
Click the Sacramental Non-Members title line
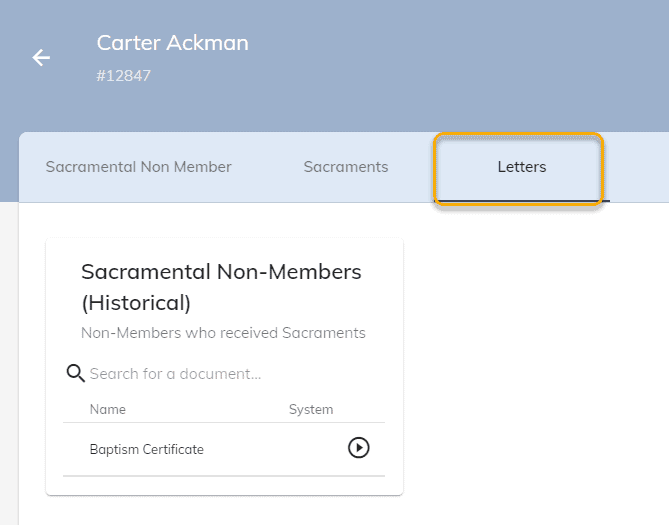[221, 272]
